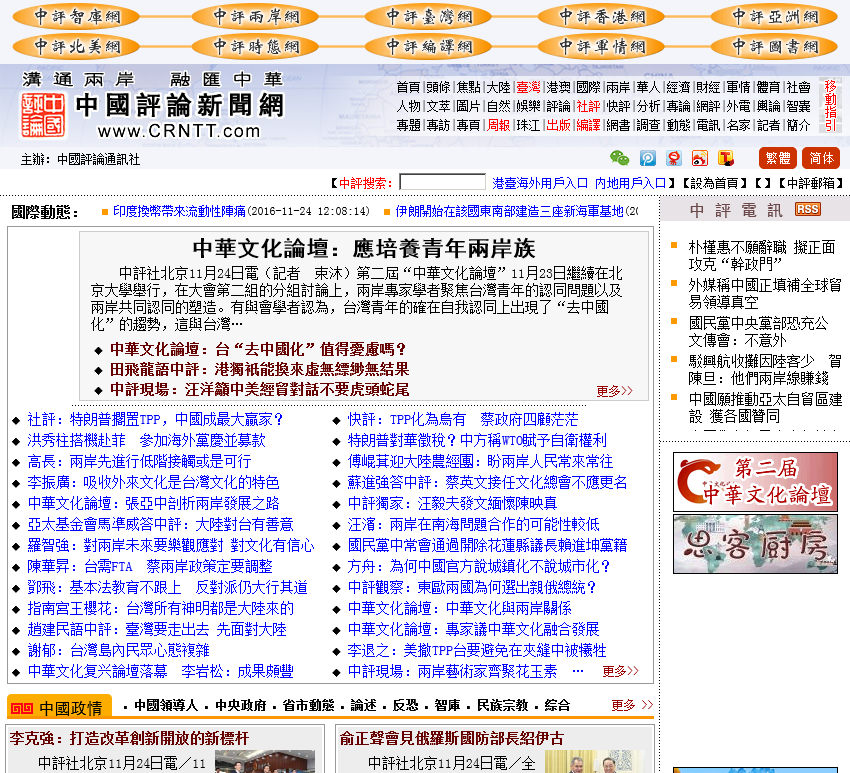Open the RSS feed icon beside 中評電訊

(808, 209)
